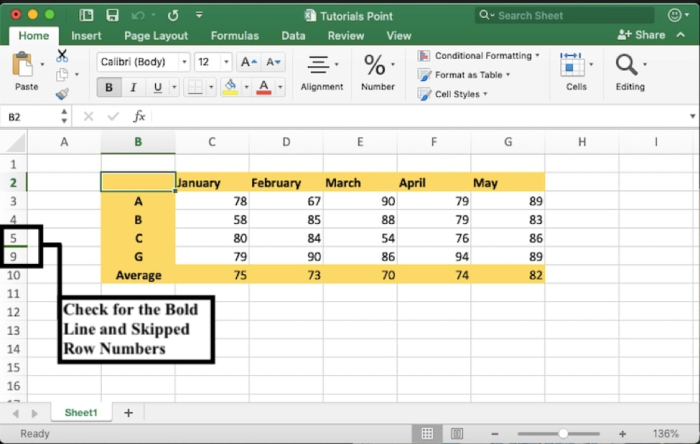Click the zoom slider in status bar
700x444 pixels.
pyautogui.click(x=563, y=433)
